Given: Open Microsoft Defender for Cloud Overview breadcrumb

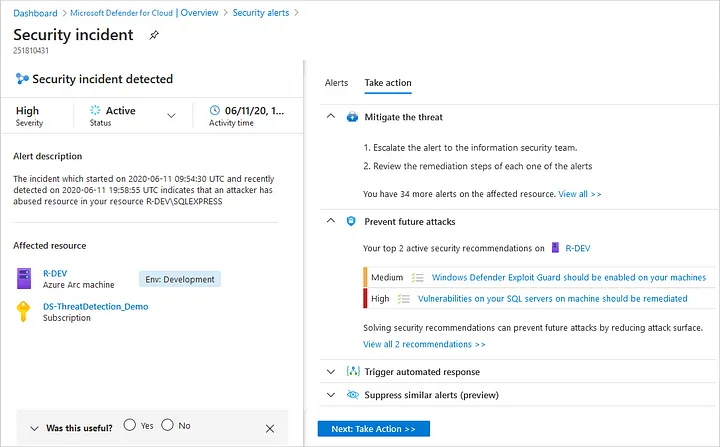Looking at the screenshot, I should (x=144, y=13).
